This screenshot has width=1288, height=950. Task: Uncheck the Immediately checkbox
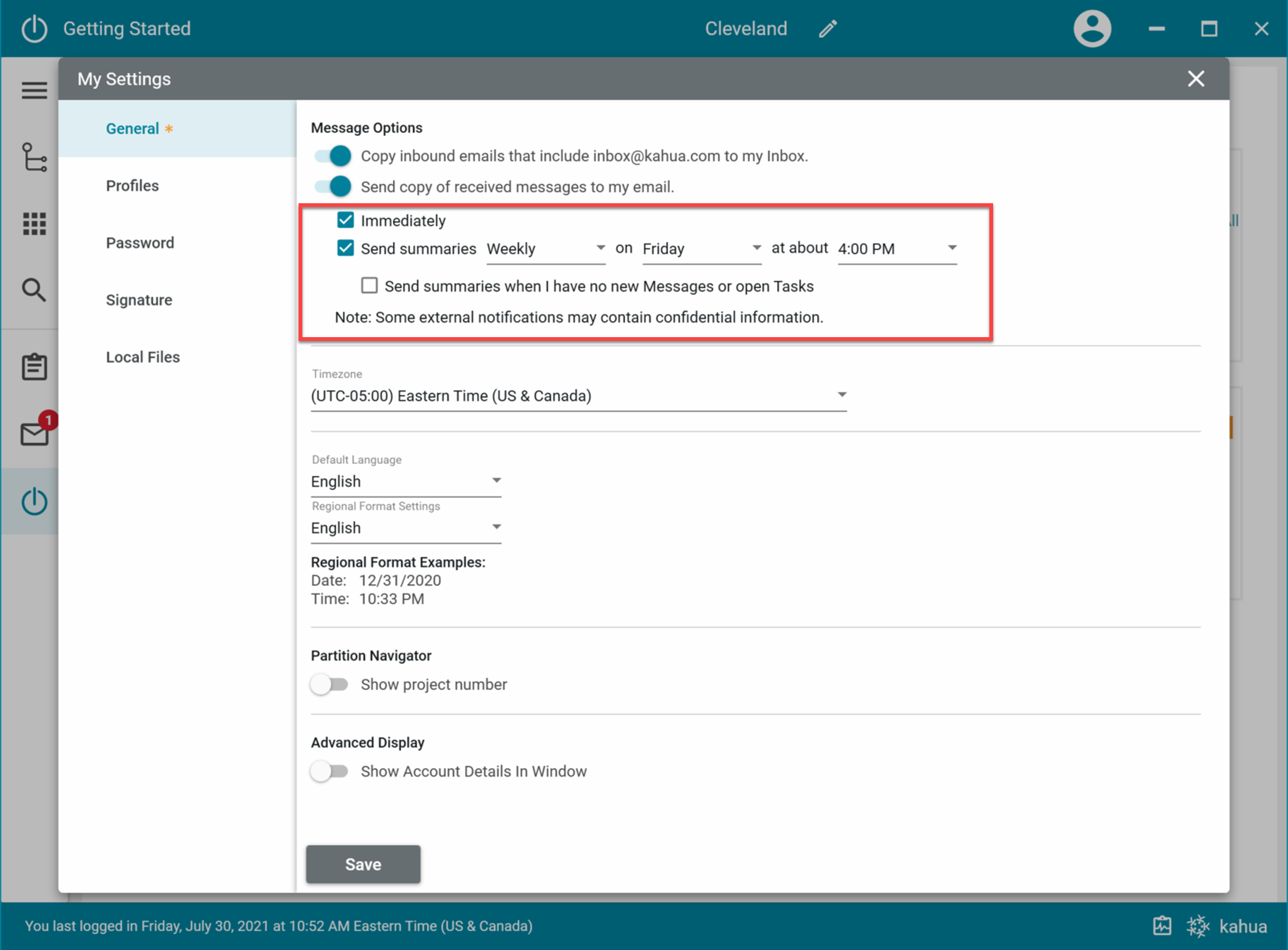pos(345,220)
